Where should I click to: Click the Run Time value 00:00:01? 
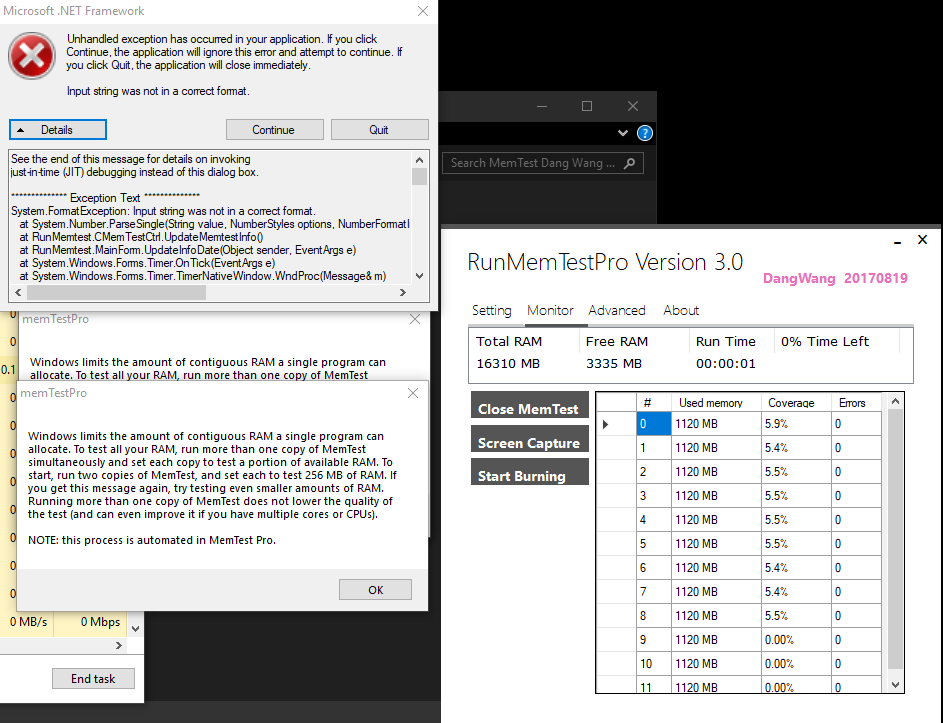[x=725, y=364]
